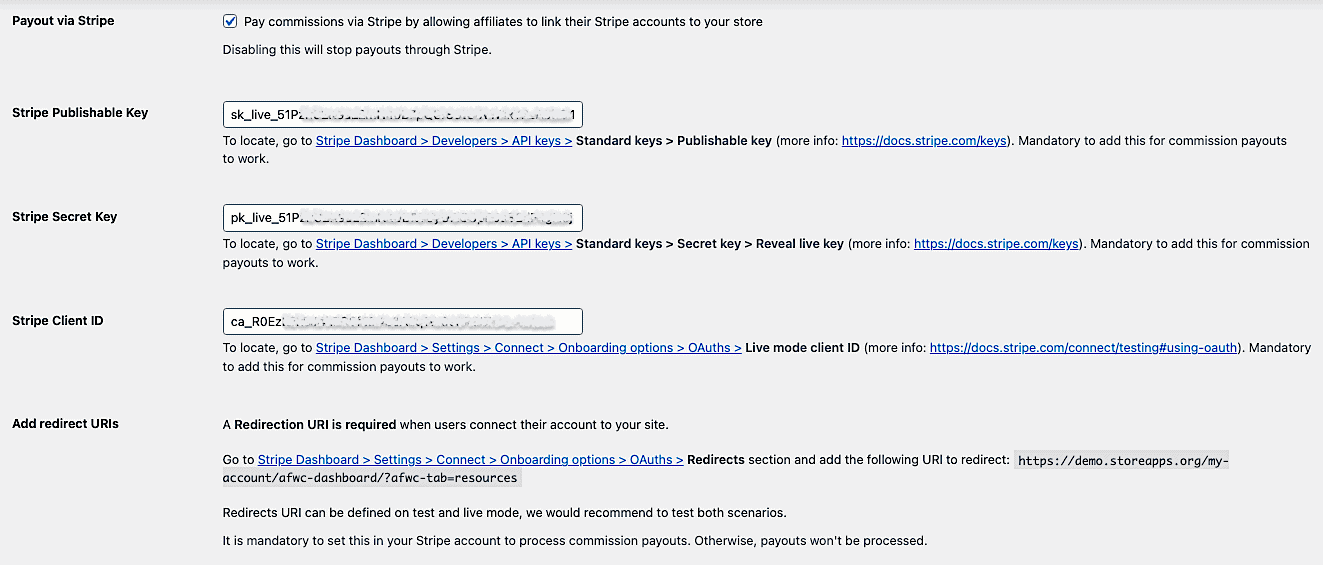Open the connect/testing#using-oauth docs link

[1084, 348]
